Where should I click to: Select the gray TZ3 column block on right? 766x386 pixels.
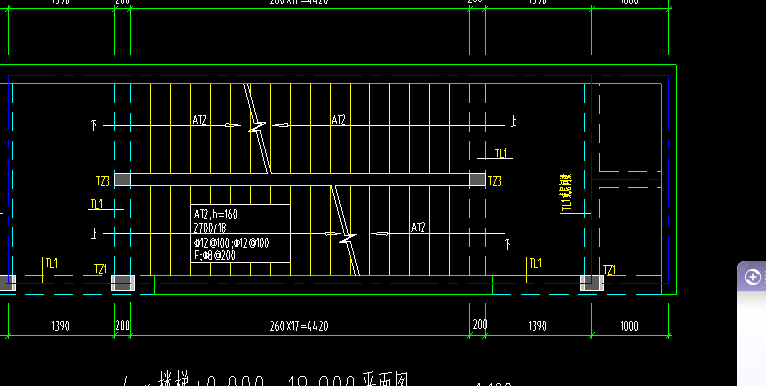[477, 179]
